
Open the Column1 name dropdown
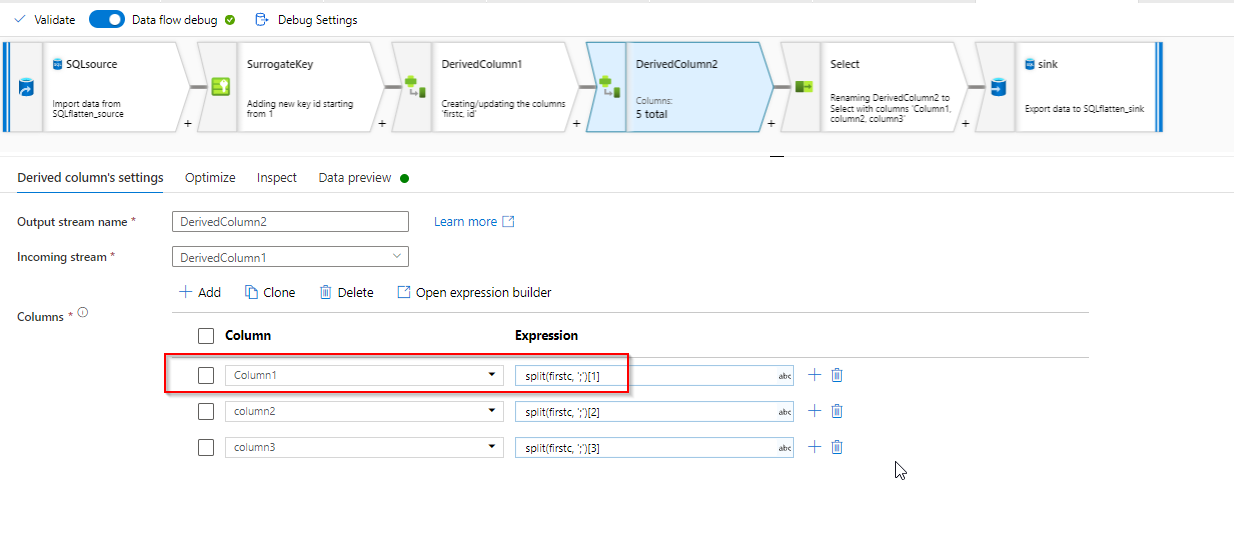pyautogui.click(x=364, y=375)
